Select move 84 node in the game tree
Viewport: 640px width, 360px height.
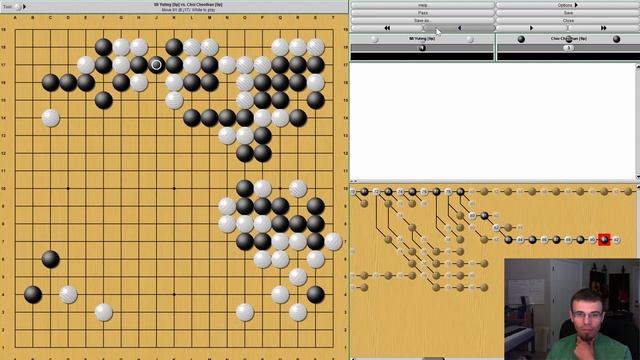coord(520,240)
